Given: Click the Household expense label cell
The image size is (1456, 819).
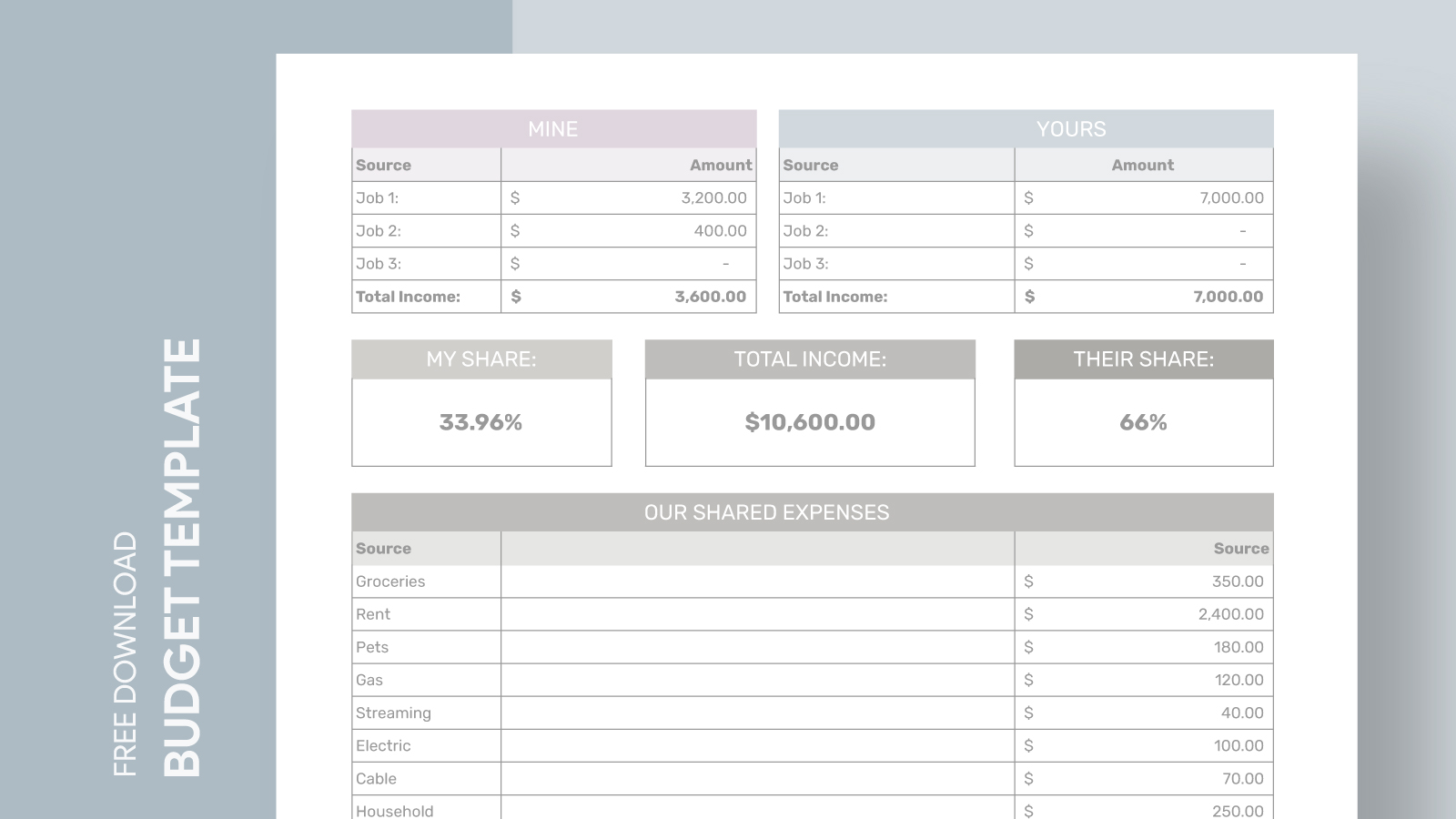Looking at the screenshot, I should tap(426, 809).
